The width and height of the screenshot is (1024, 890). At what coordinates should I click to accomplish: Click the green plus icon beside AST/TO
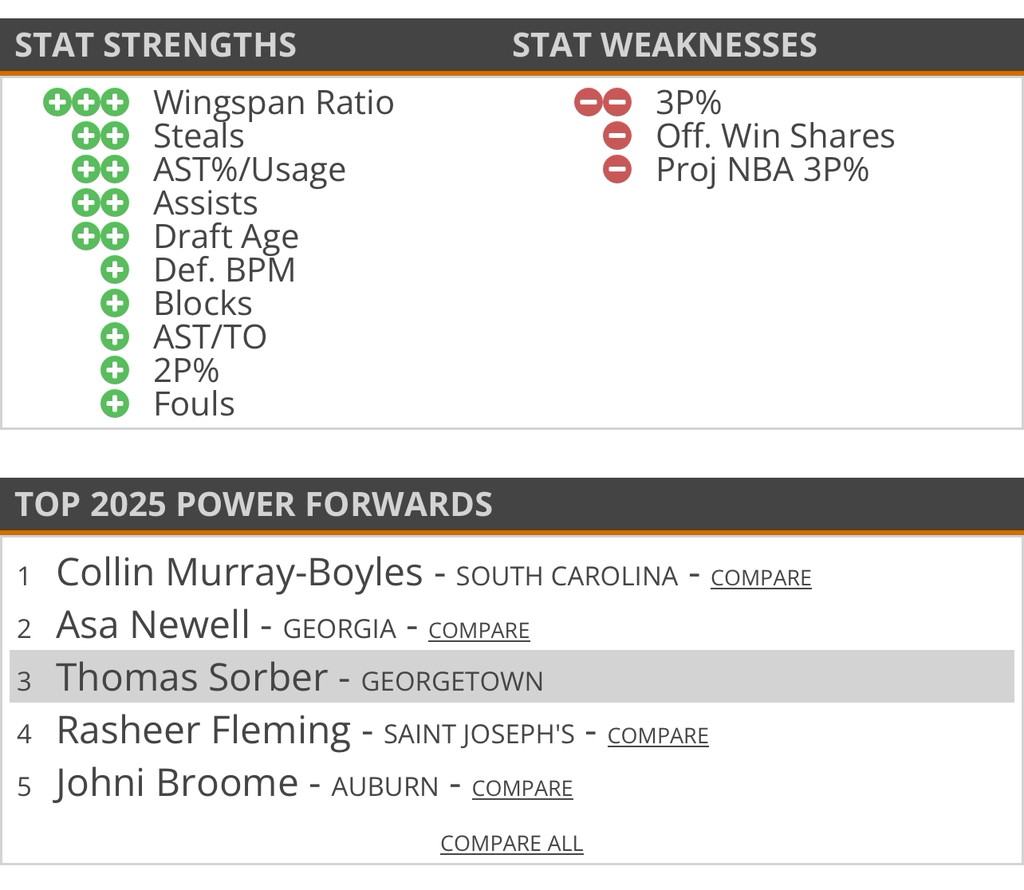[116, 337]
